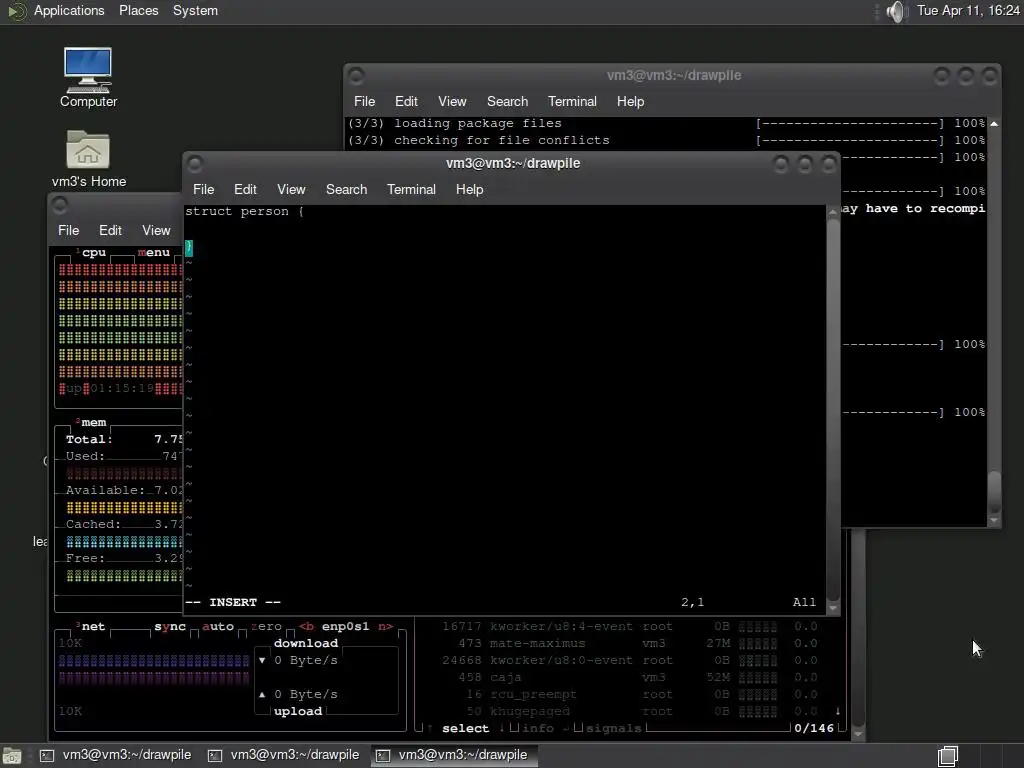Click 'zero' option in btop net box

[266, 626]
